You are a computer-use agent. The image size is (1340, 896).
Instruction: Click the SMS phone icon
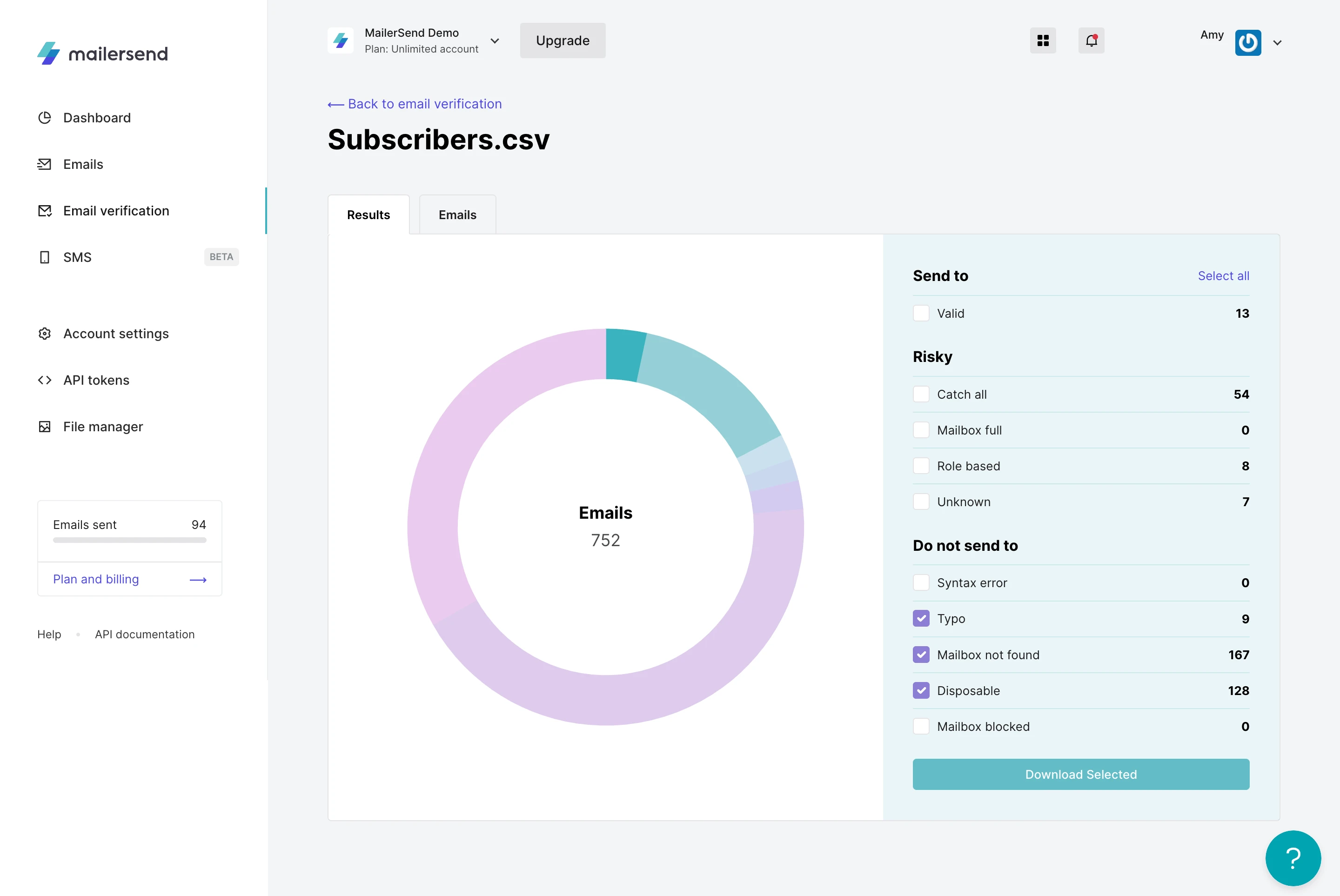click(x=45, y=257)
